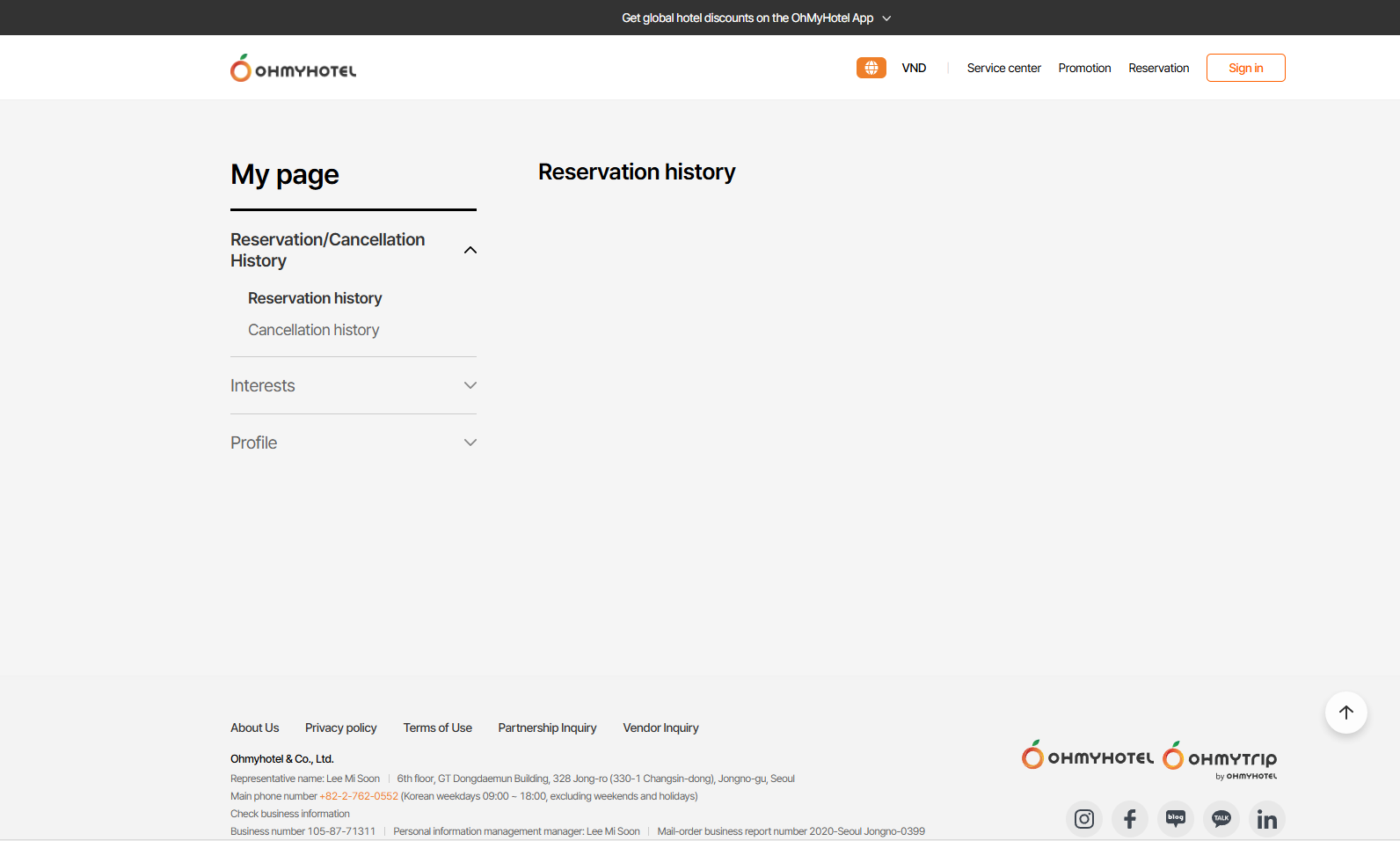Click the orange globe language icon
The height and width of the screenshot is (841, 1400).
click(871, 68)
